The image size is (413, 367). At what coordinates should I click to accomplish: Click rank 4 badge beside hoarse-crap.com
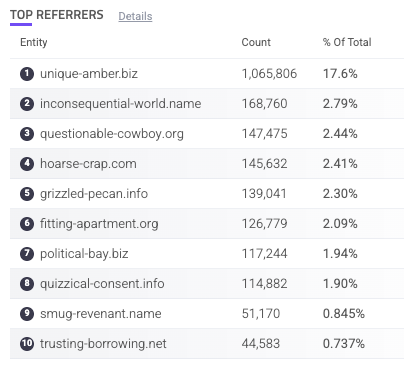27,164
